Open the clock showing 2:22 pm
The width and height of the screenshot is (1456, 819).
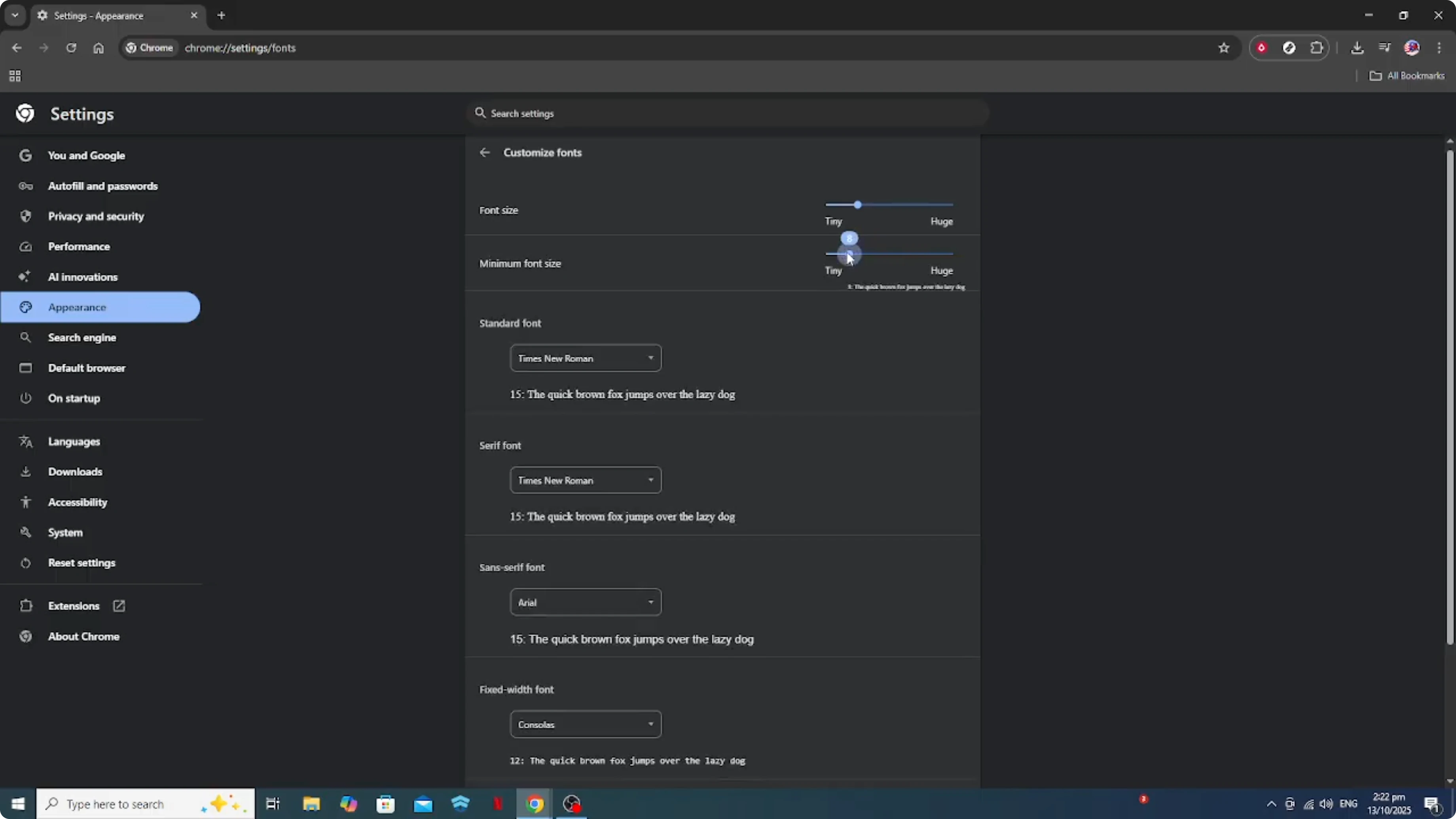coord(1389,804)
